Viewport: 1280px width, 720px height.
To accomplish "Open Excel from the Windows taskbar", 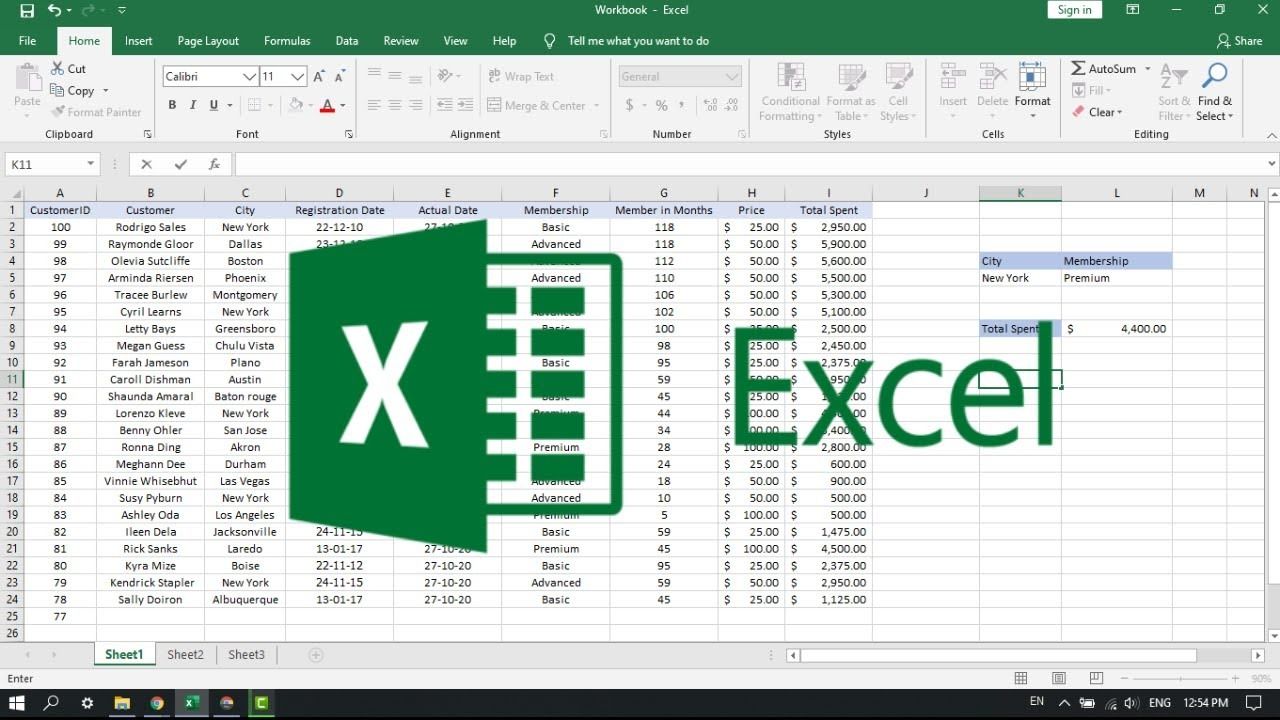I will click(191, 703).
